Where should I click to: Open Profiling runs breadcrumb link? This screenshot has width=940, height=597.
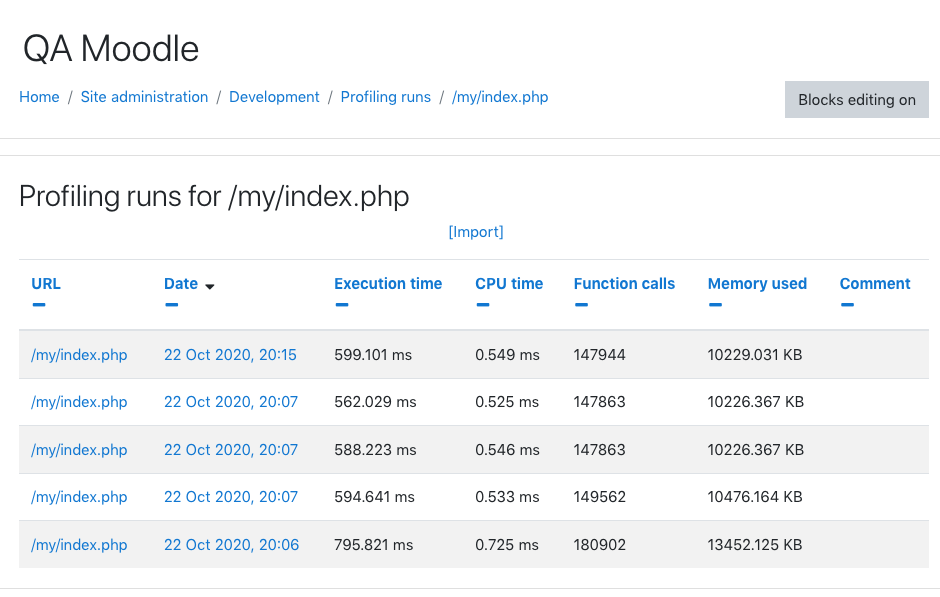point(385,97)
